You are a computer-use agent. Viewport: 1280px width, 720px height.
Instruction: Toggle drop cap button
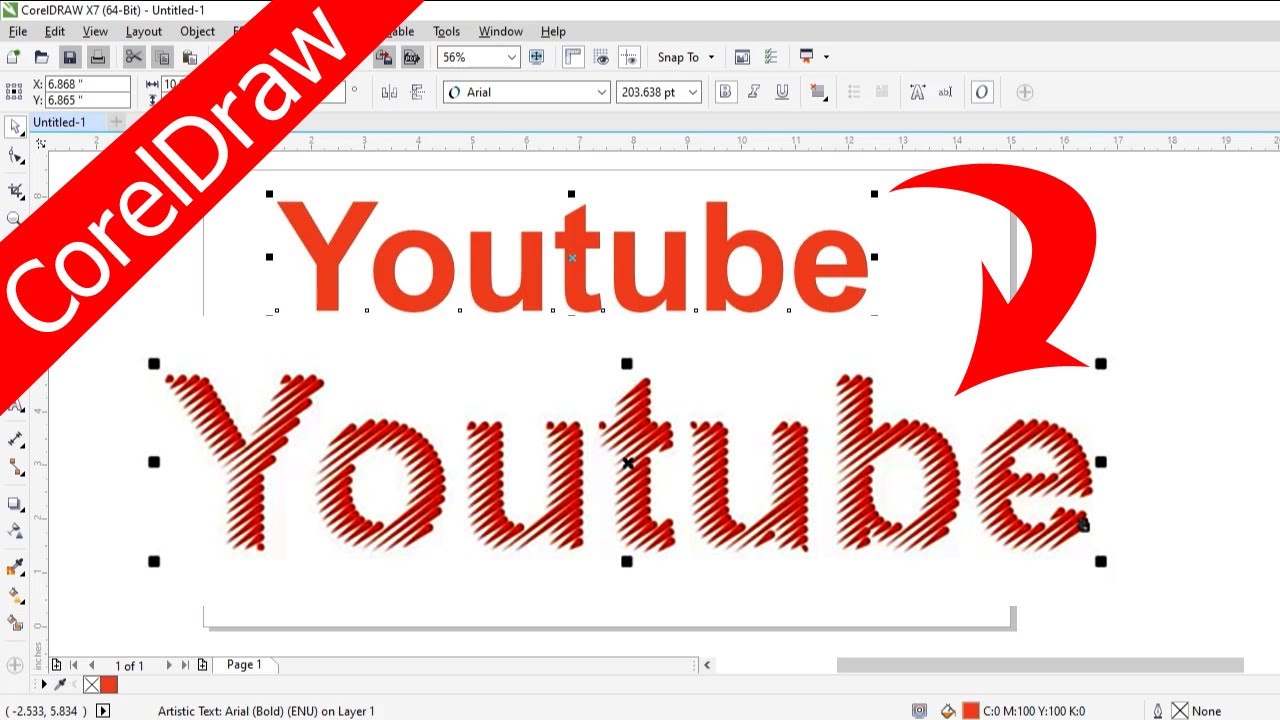pyautogui.click(x=882, y=92)
